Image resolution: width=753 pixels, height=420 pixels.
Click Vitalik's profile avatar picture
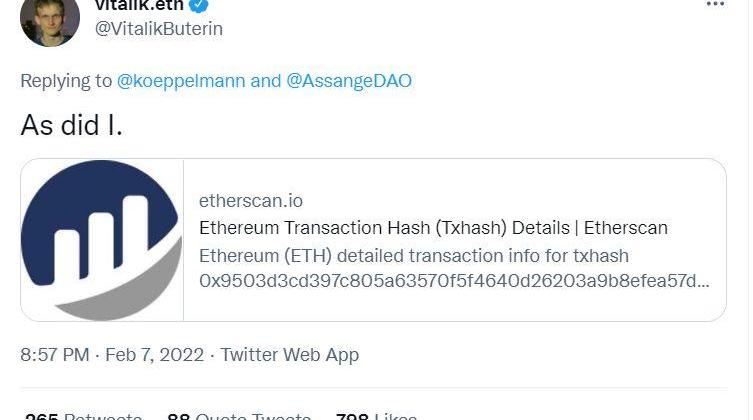coord(50,20)
